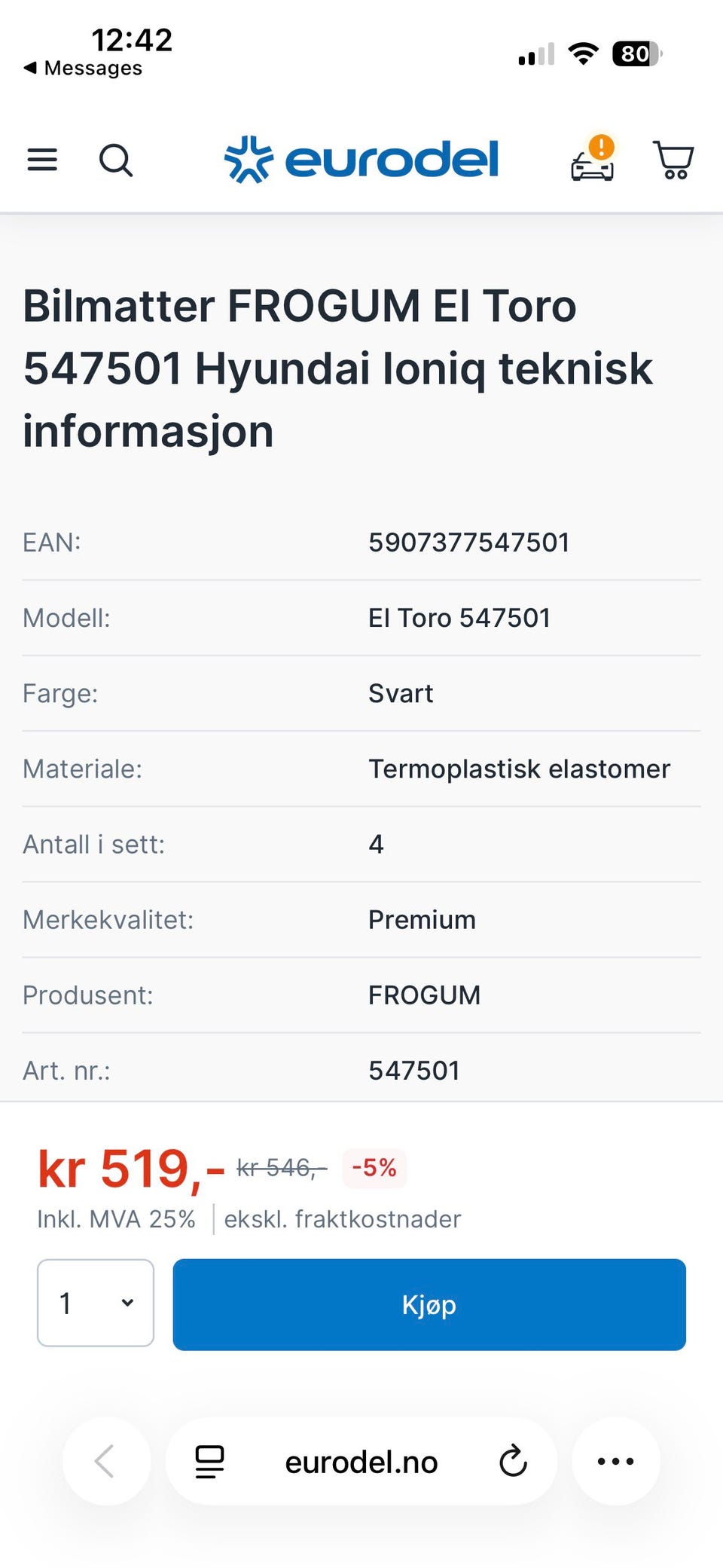This screenshot has width=723, height=1568.
Task: Tap the Art. nr. value 547501
Action: (413, 1071)
